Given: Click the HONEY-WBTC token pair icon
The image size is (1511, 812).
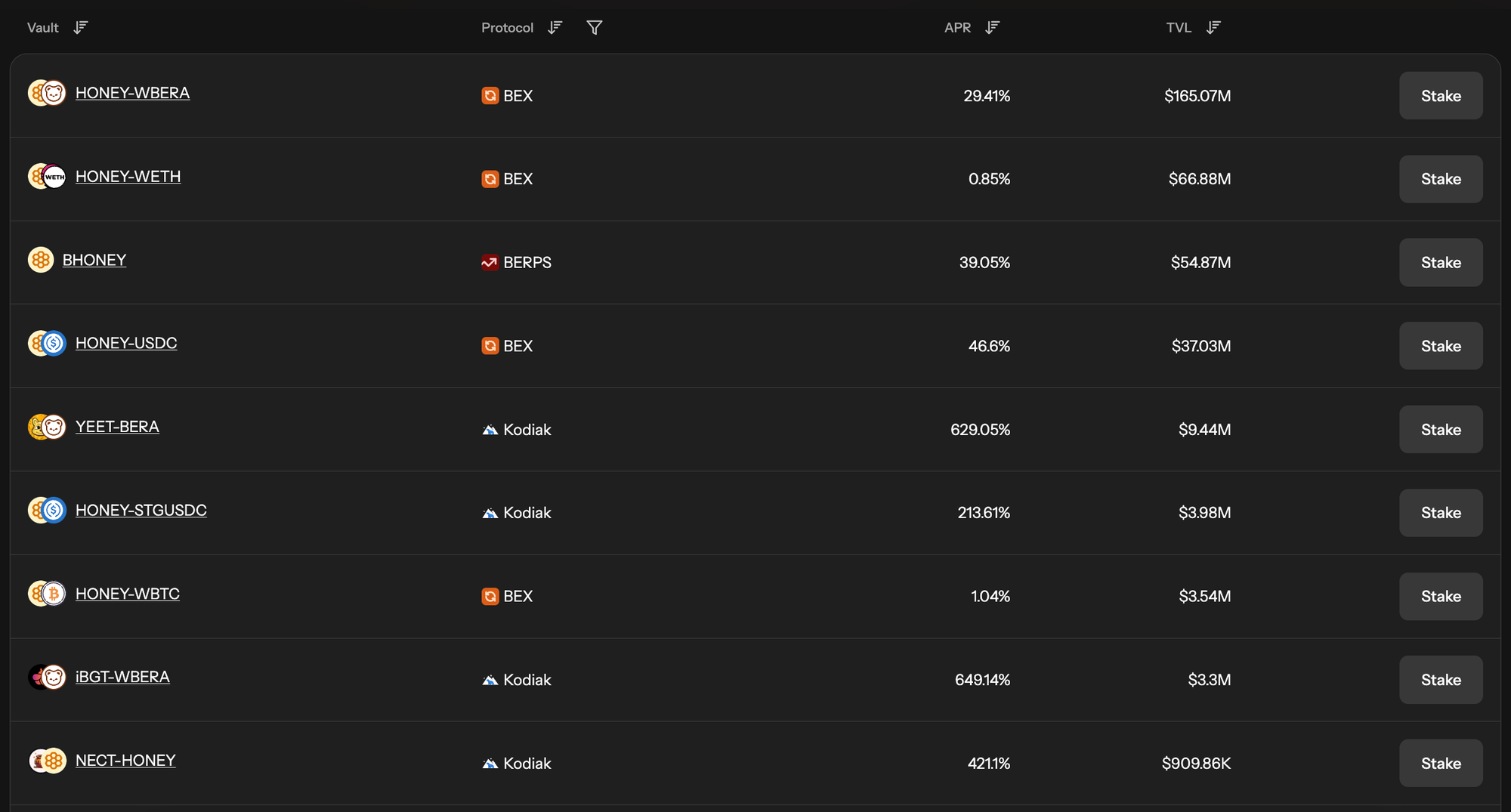Looking at the screenshot, I should pos(47,594).
